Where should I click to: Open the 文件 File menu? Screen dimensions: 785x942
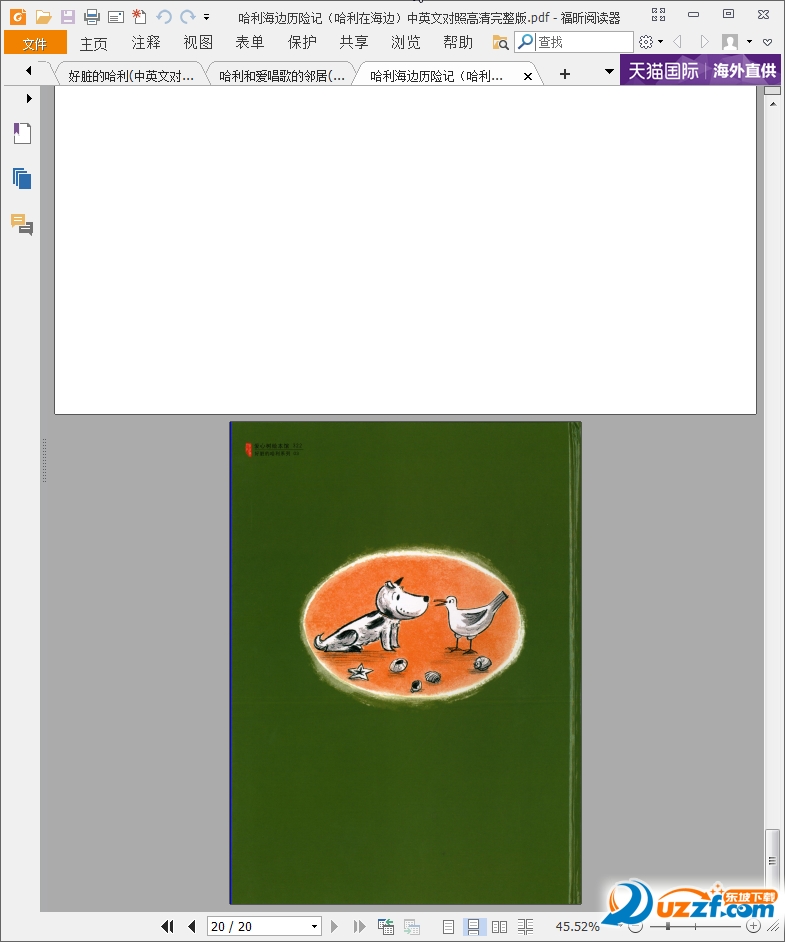35,43
